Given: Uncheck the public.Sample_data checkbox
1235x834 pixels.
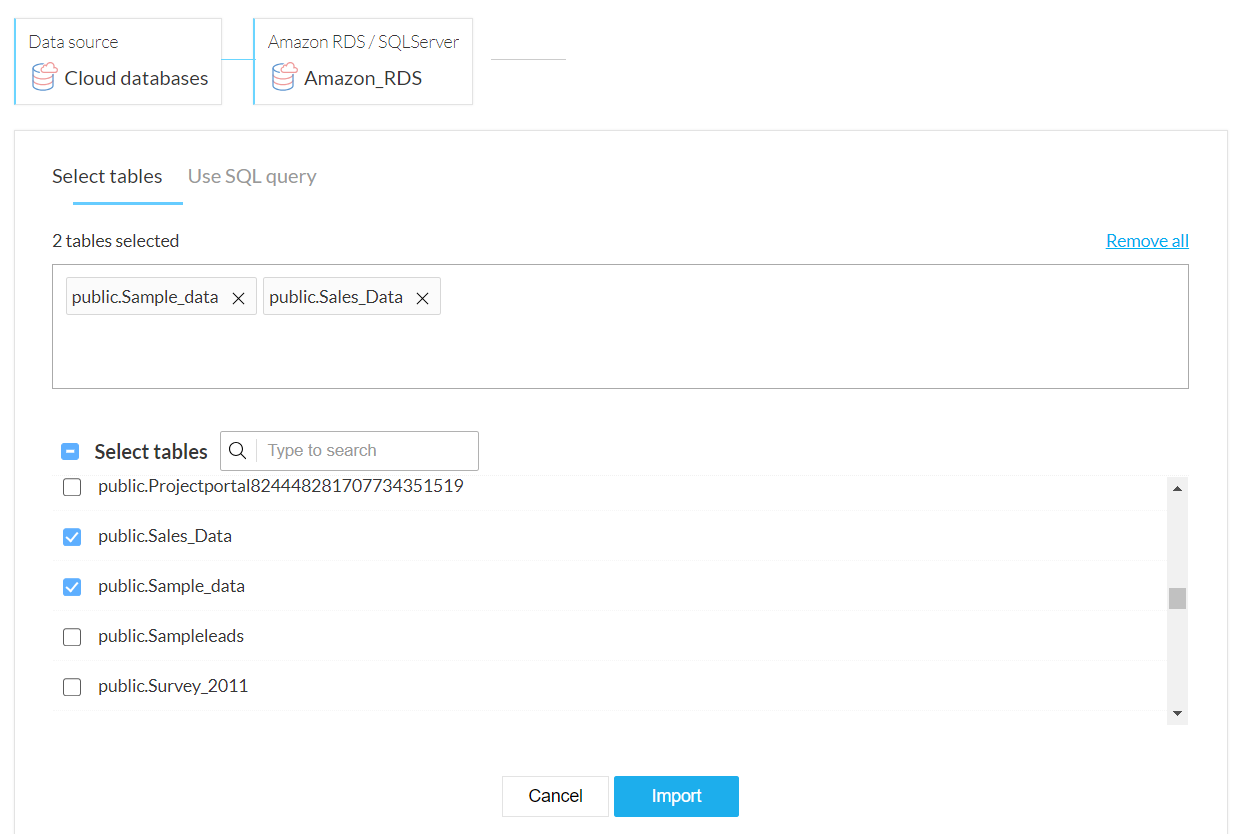Looking at the screenshot, I should click(x=72, y=587).
